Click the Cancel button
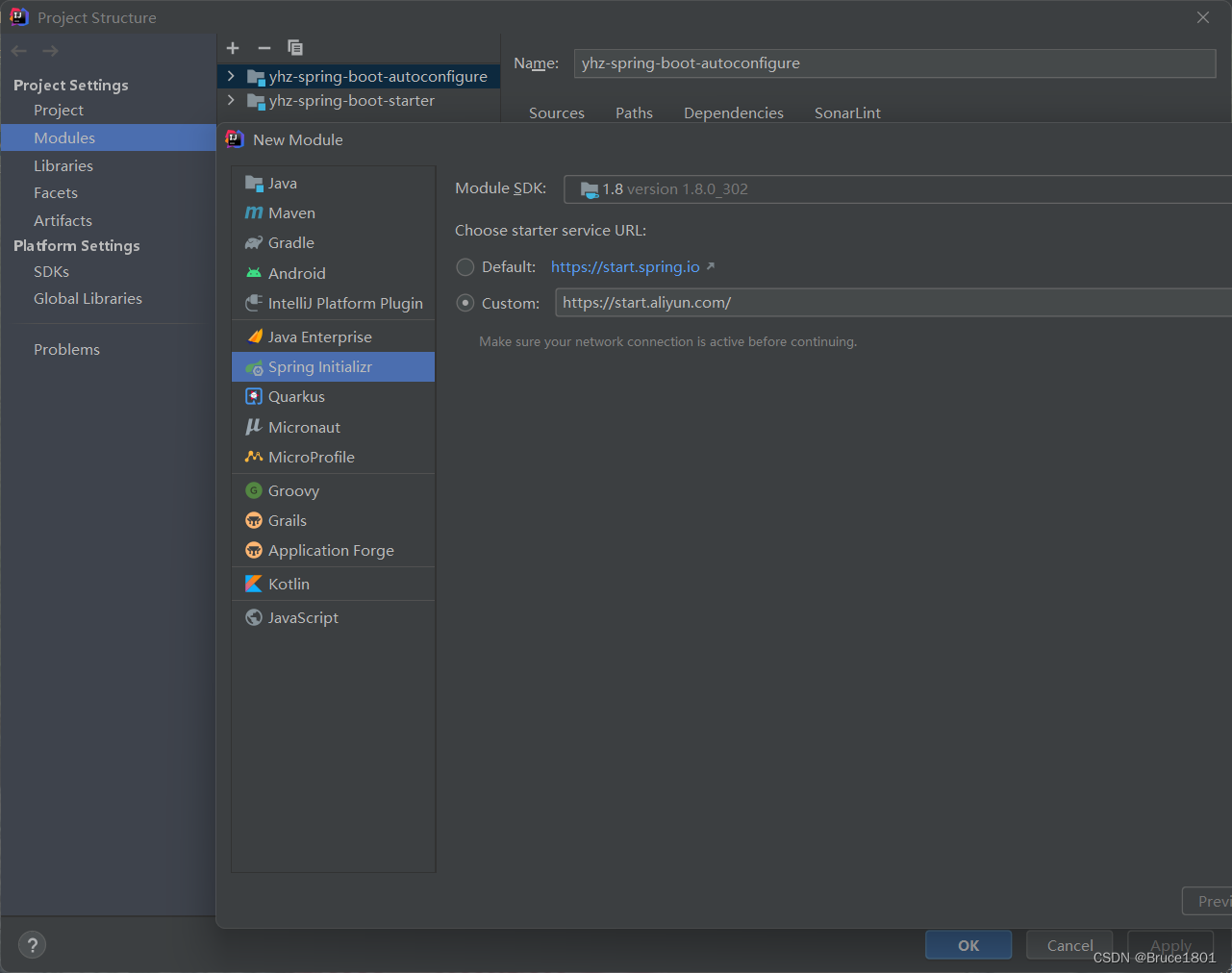The image size is (1232, 973). (1069, 945)
